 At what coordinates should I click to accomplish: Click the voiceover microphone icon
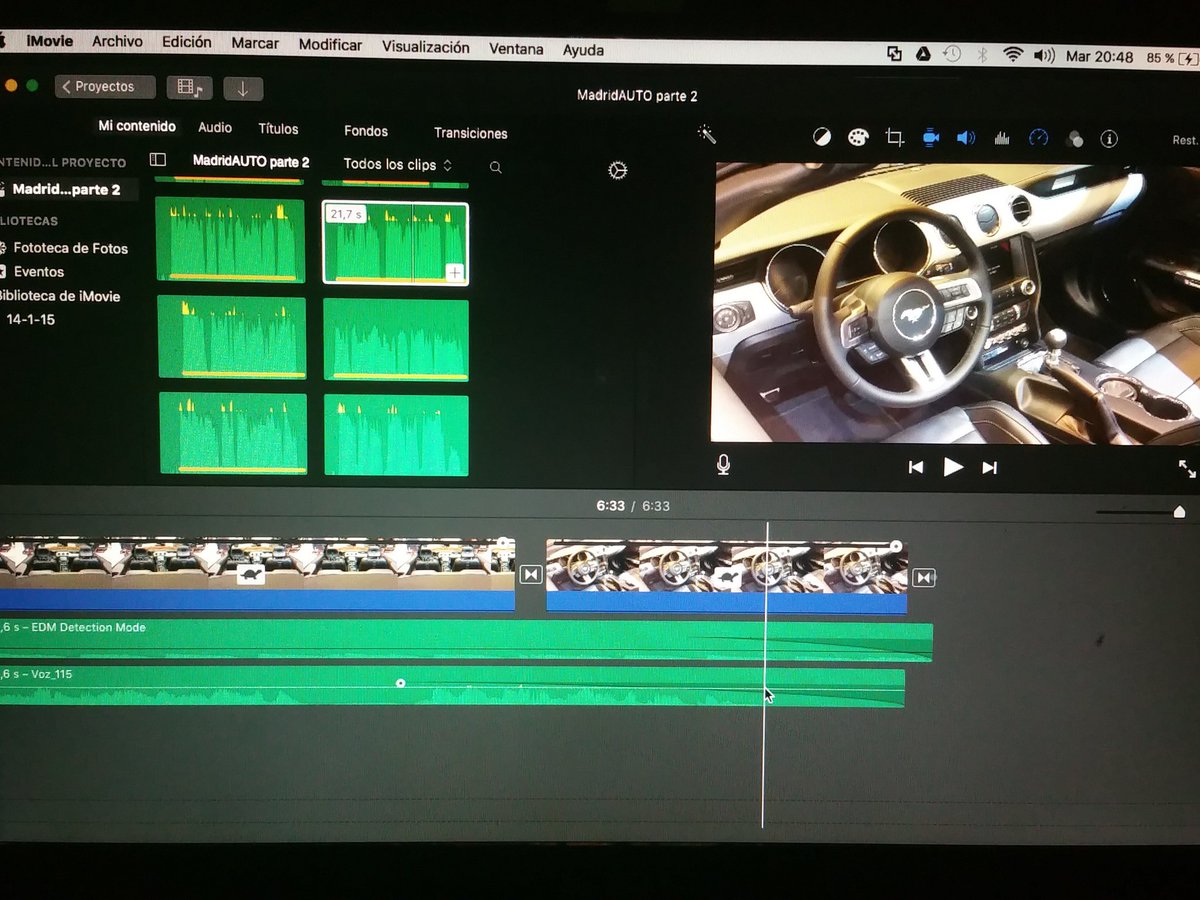click(723, 464)
